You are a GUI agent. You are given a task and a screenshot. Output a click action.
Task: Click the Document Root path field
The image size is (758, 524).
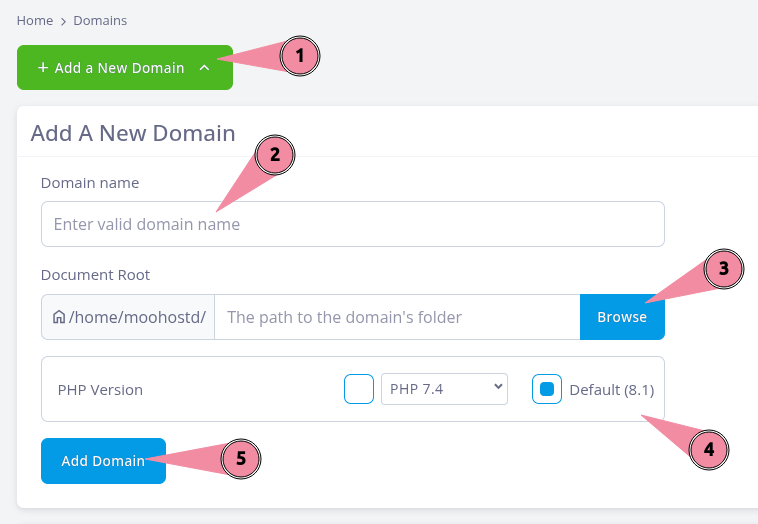click(x=397, y=317)
